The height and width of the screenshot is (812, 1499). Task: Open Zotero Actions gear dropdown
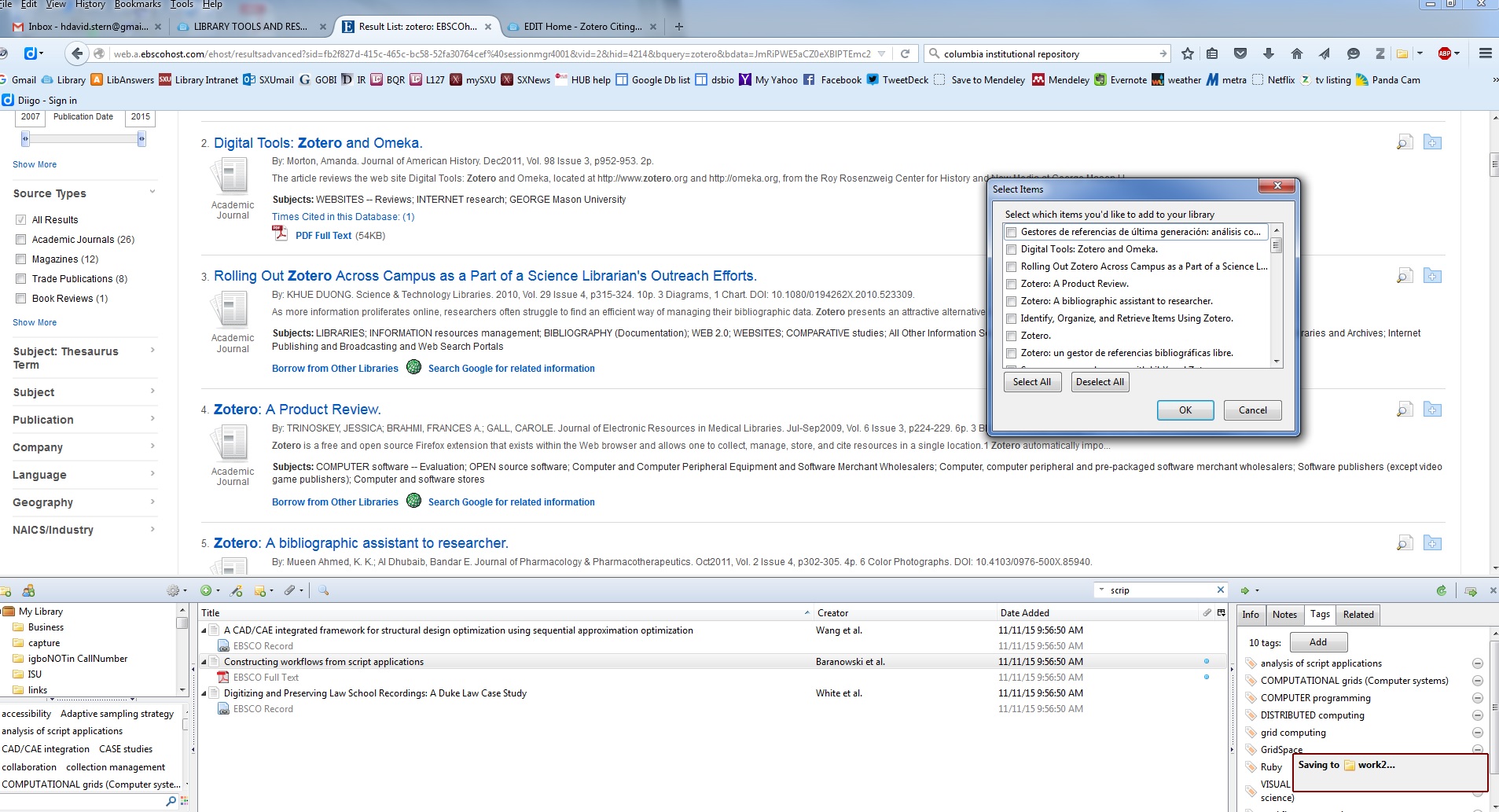(x=176, y=590)
